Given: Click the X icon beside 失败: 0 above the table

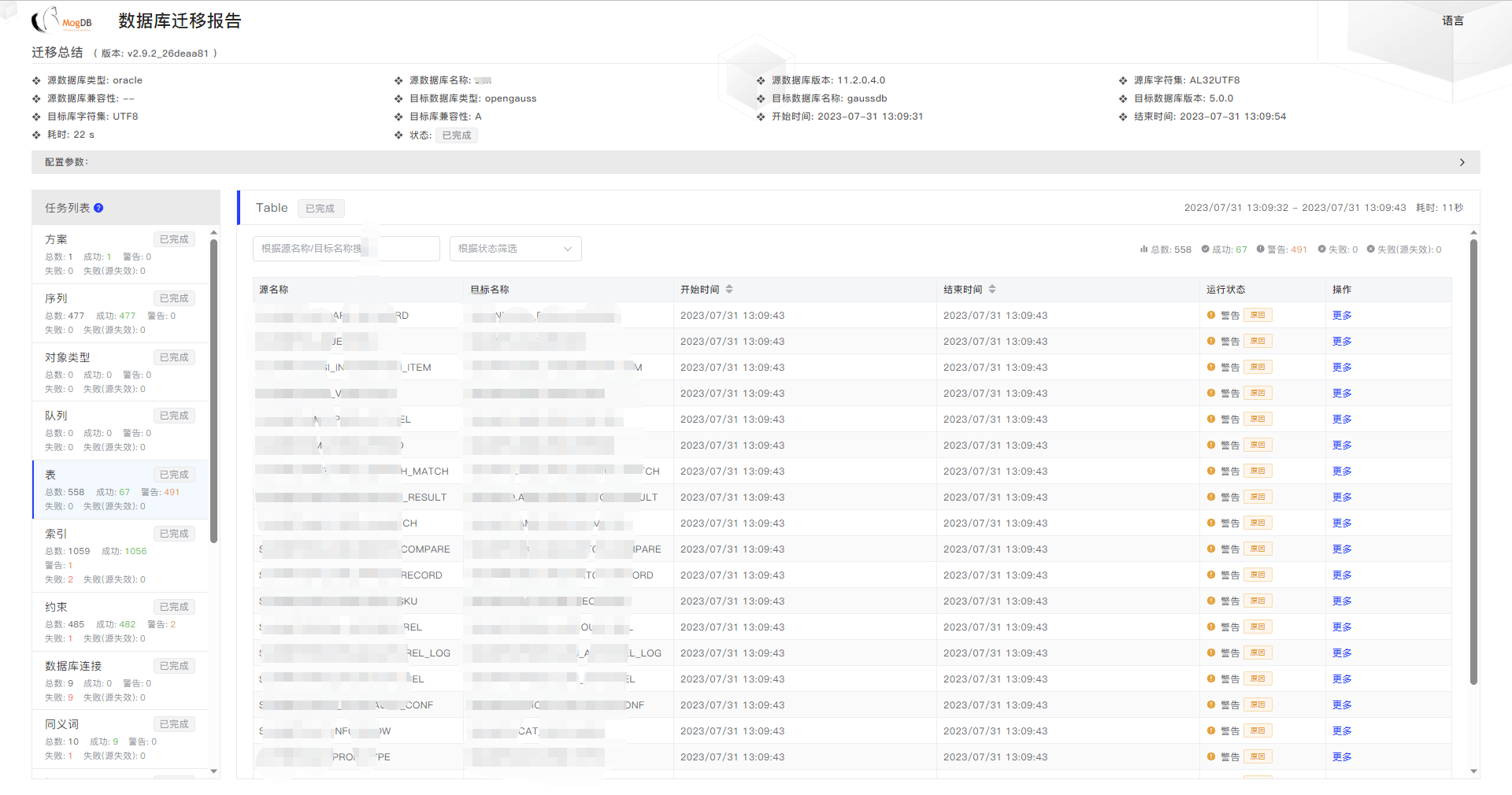Looking at the screenshot, I should point(1321,250).
